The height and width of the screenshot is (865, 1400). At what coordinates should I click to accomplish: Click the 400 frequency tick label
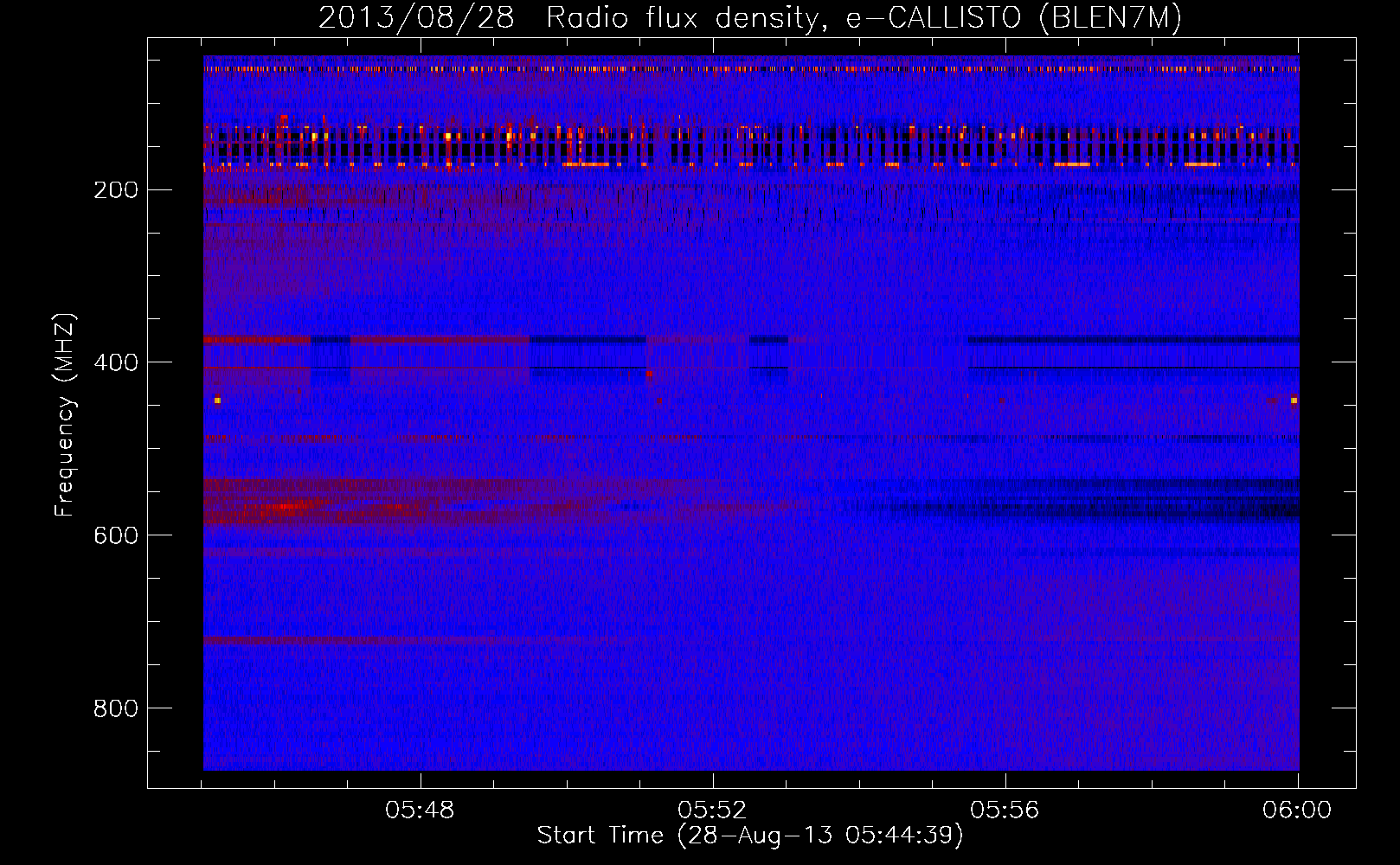click(116, 362)
